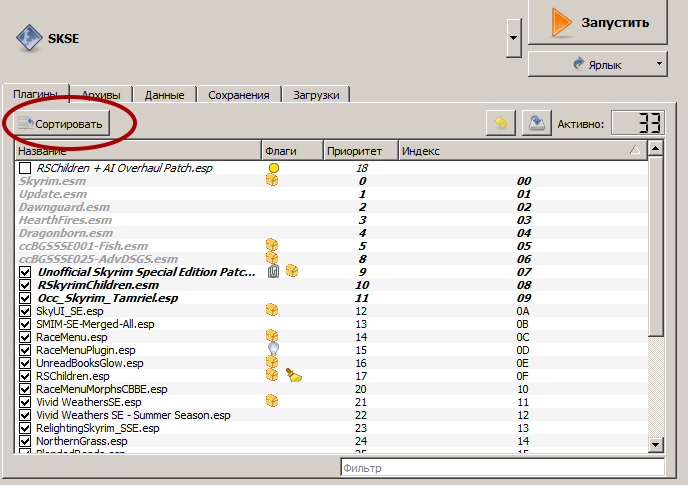Viewport: 688px width, 485px height.
Task: Click the save backup icon
Action: pos(537,123)
